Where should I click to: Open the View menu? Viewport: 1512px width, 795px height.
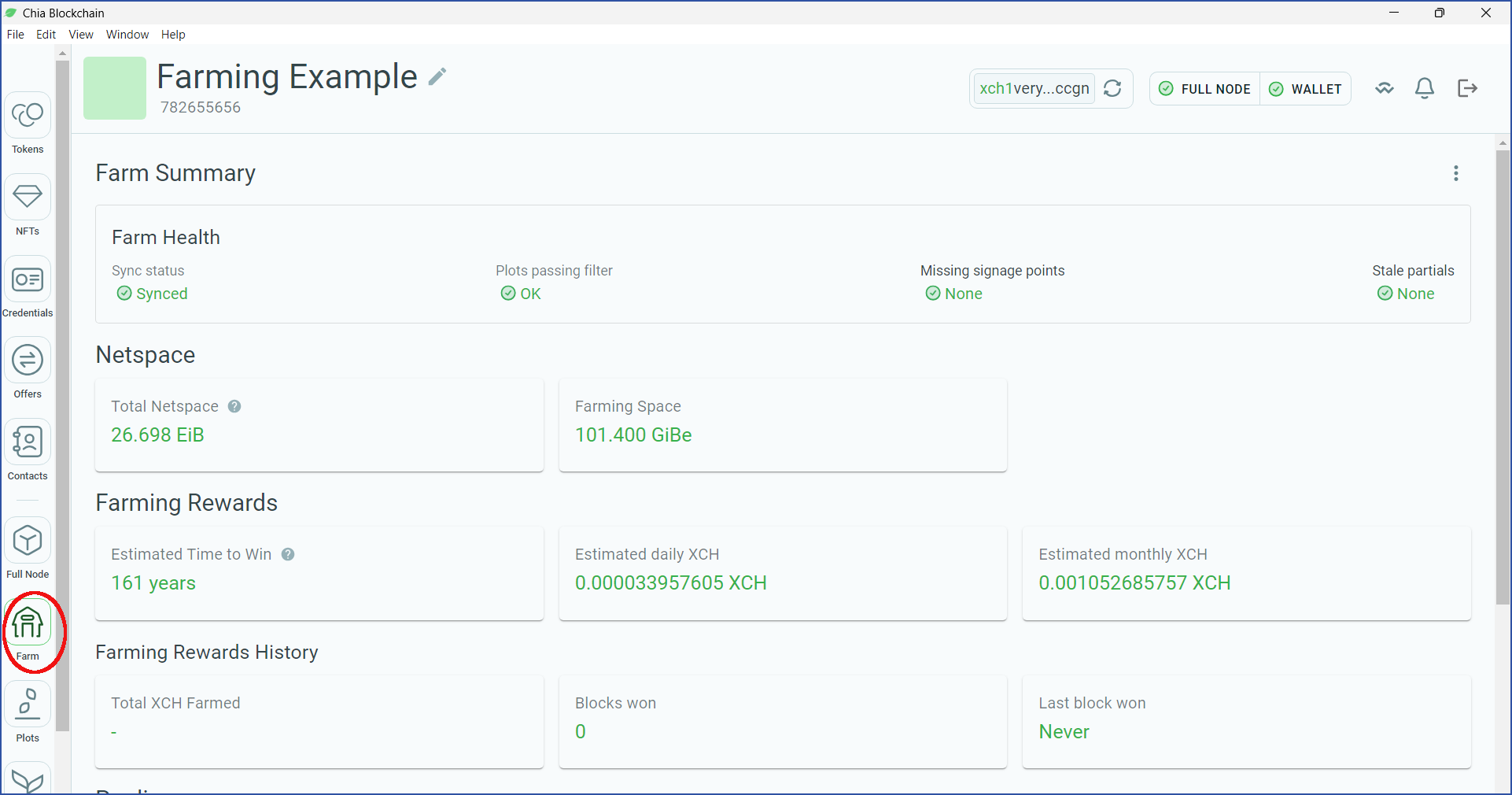(81, 35)
